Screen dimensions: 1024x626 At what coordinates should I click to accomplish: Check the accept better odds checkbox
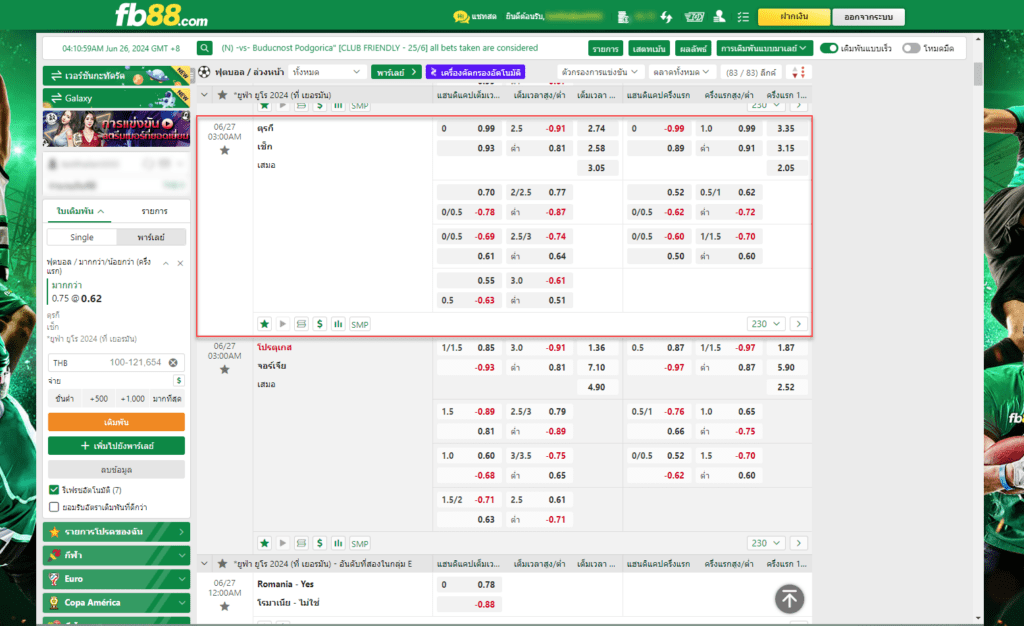[54, 507]
